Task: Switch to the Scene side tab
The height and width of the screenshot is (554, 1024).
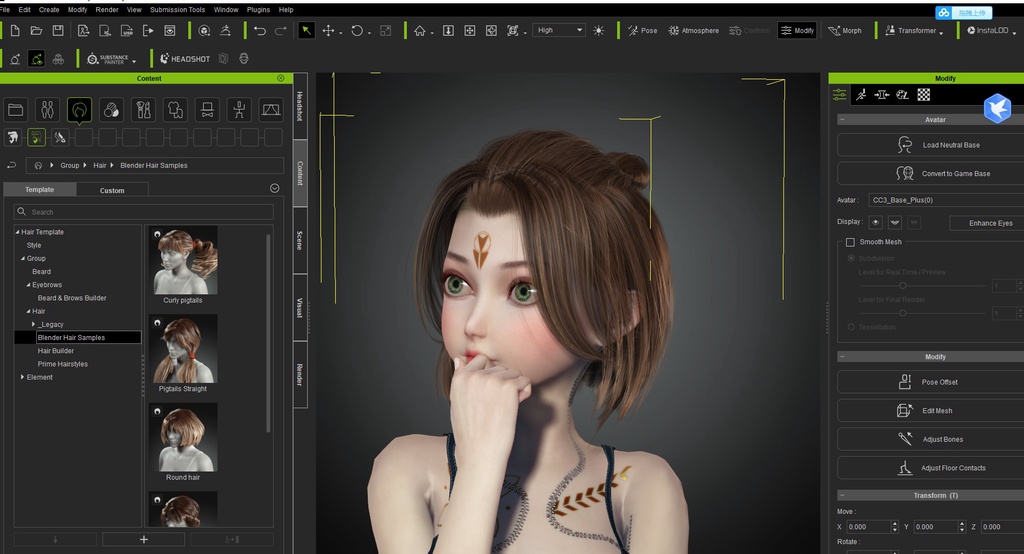Action: point(300,240)
